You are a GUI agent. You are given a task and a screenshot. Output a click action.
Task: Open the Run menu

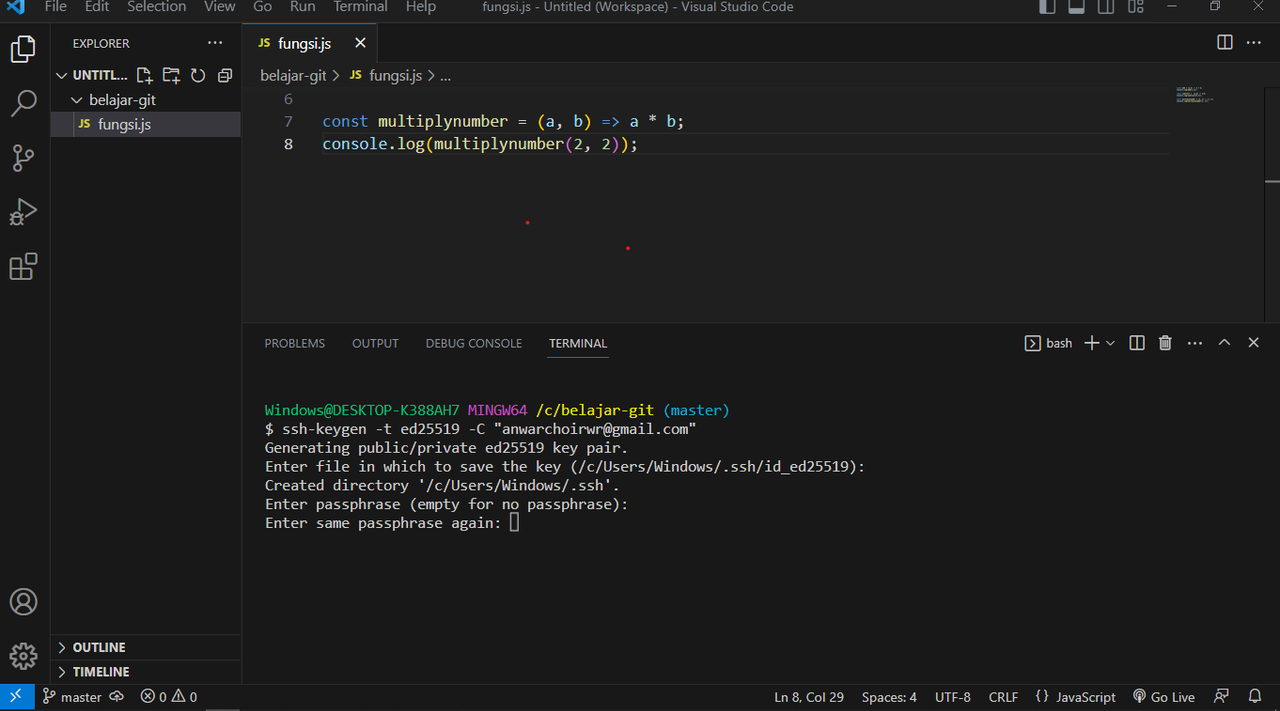pyautogui.click(x=302, y=7)
